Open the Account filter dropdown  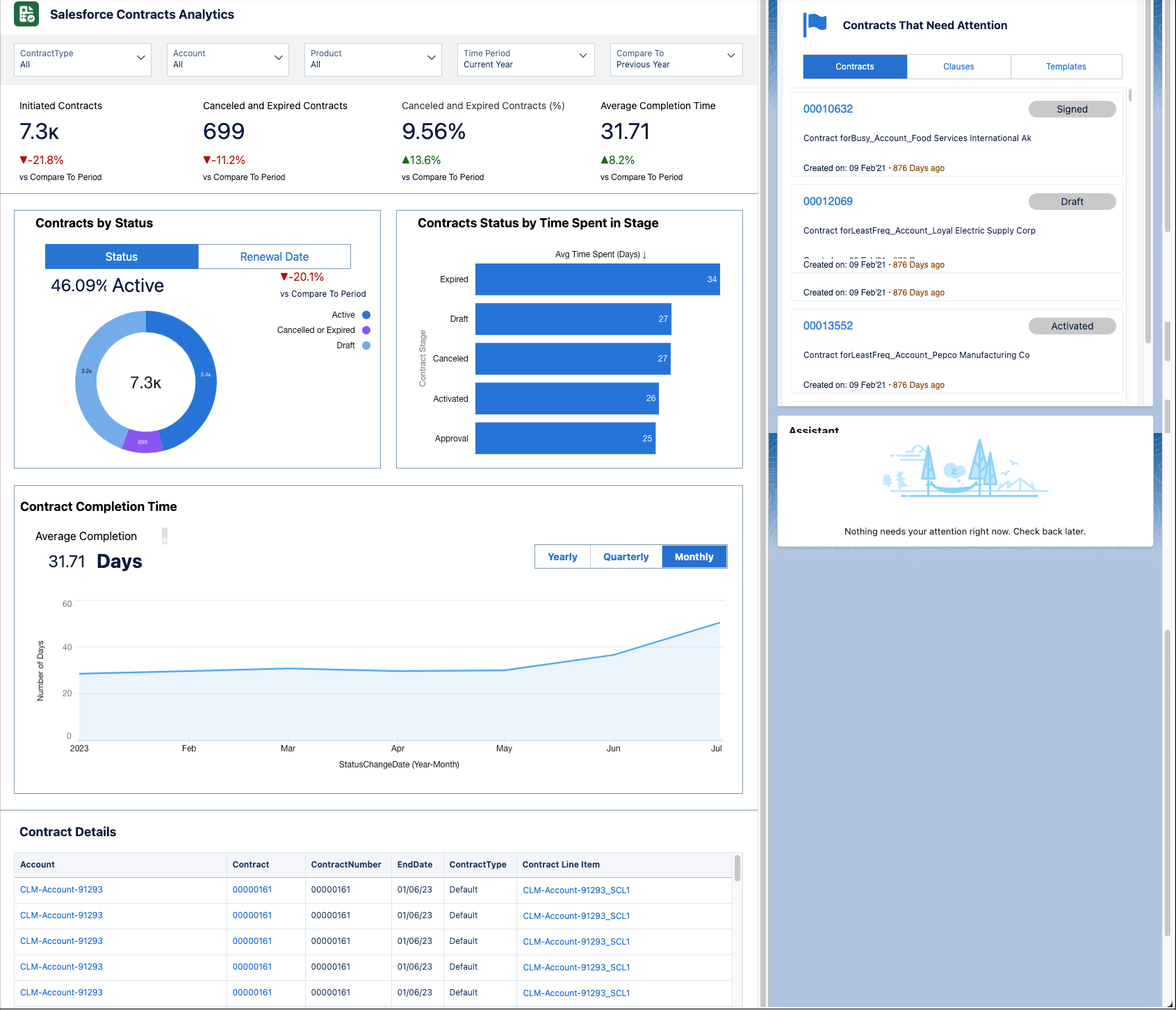[227, 59]
